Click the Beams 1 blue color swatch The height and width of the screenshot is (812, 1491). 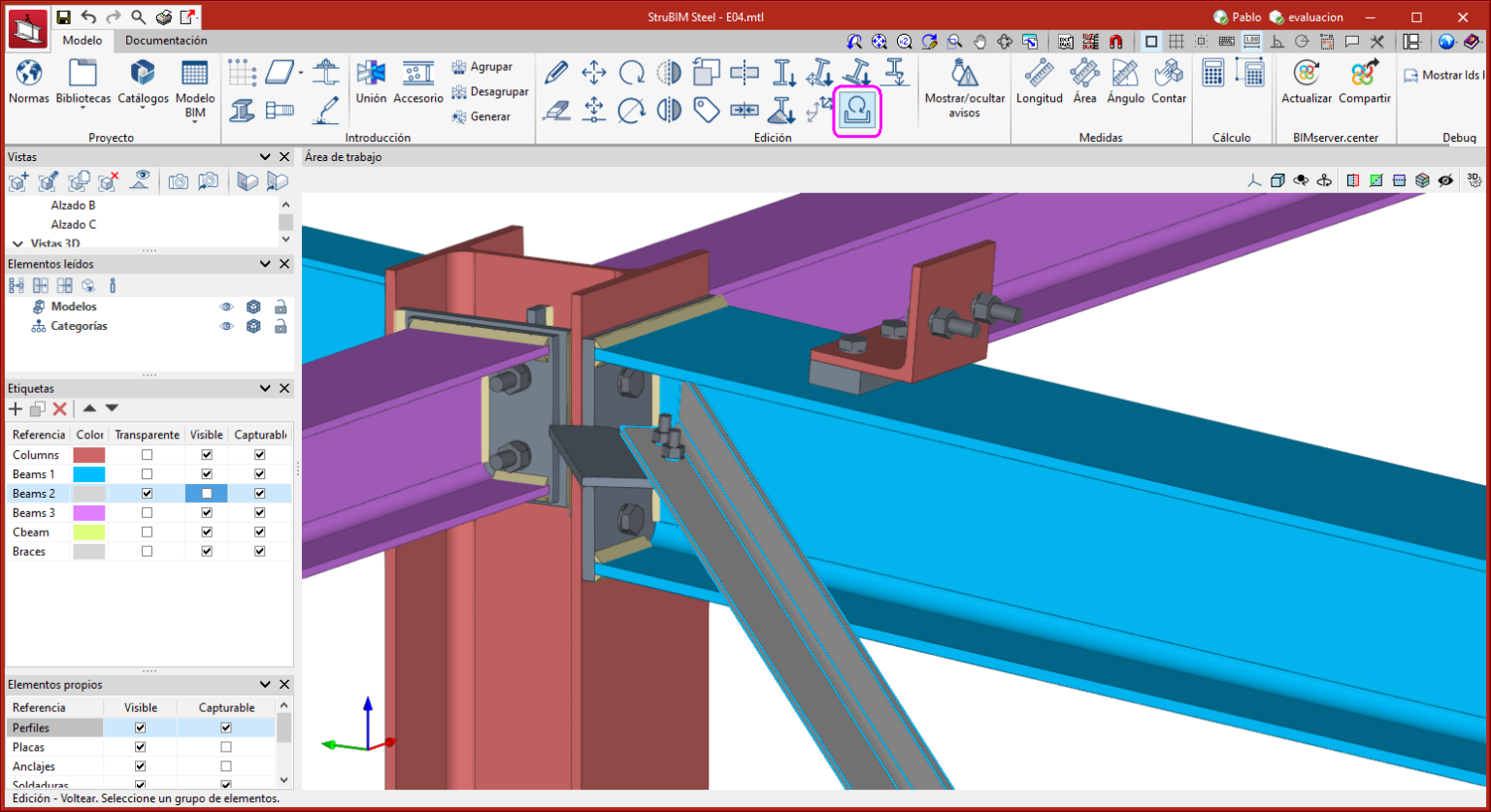click(x=89, y=474)
